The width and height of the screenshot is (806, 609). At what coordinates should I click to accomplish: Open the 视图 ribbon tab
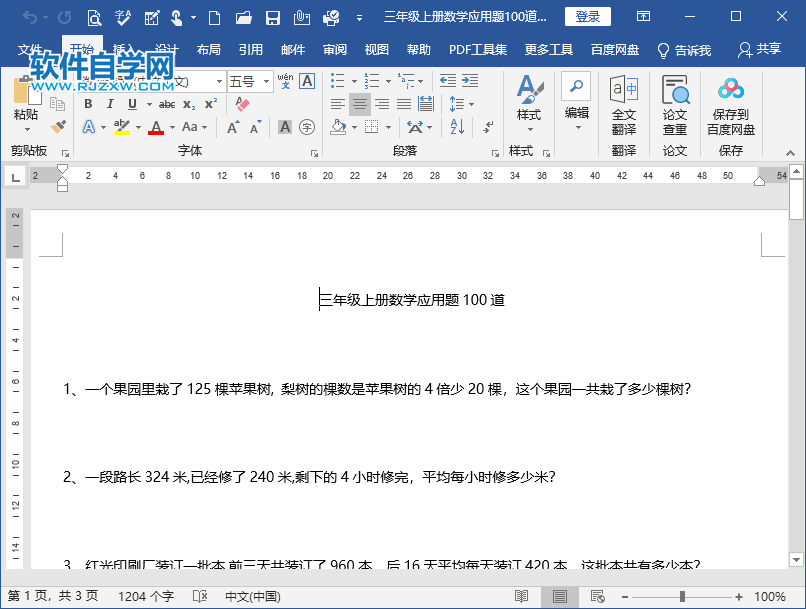coord(376,48)
